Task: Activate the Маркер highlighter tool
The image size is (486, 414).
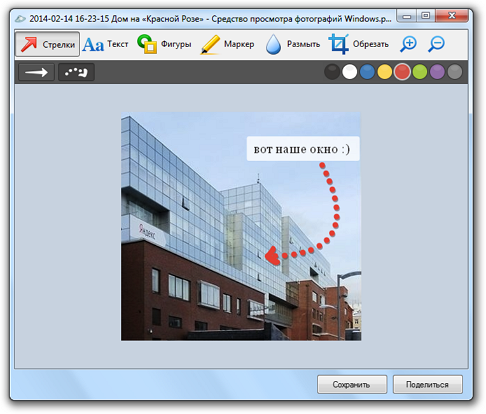Action: [x=228, y=44]
